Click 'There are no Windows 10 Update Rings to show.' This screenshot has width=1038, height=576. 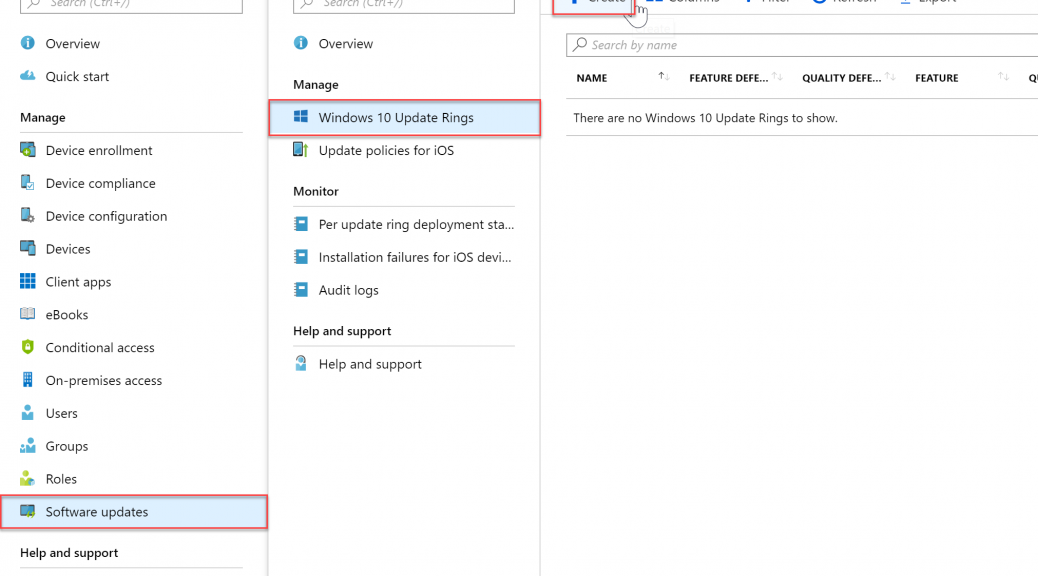coord(705,118)
